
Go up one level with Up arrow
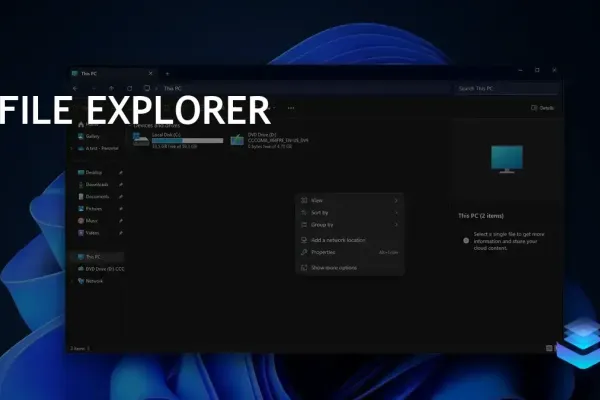pos(111,88)
